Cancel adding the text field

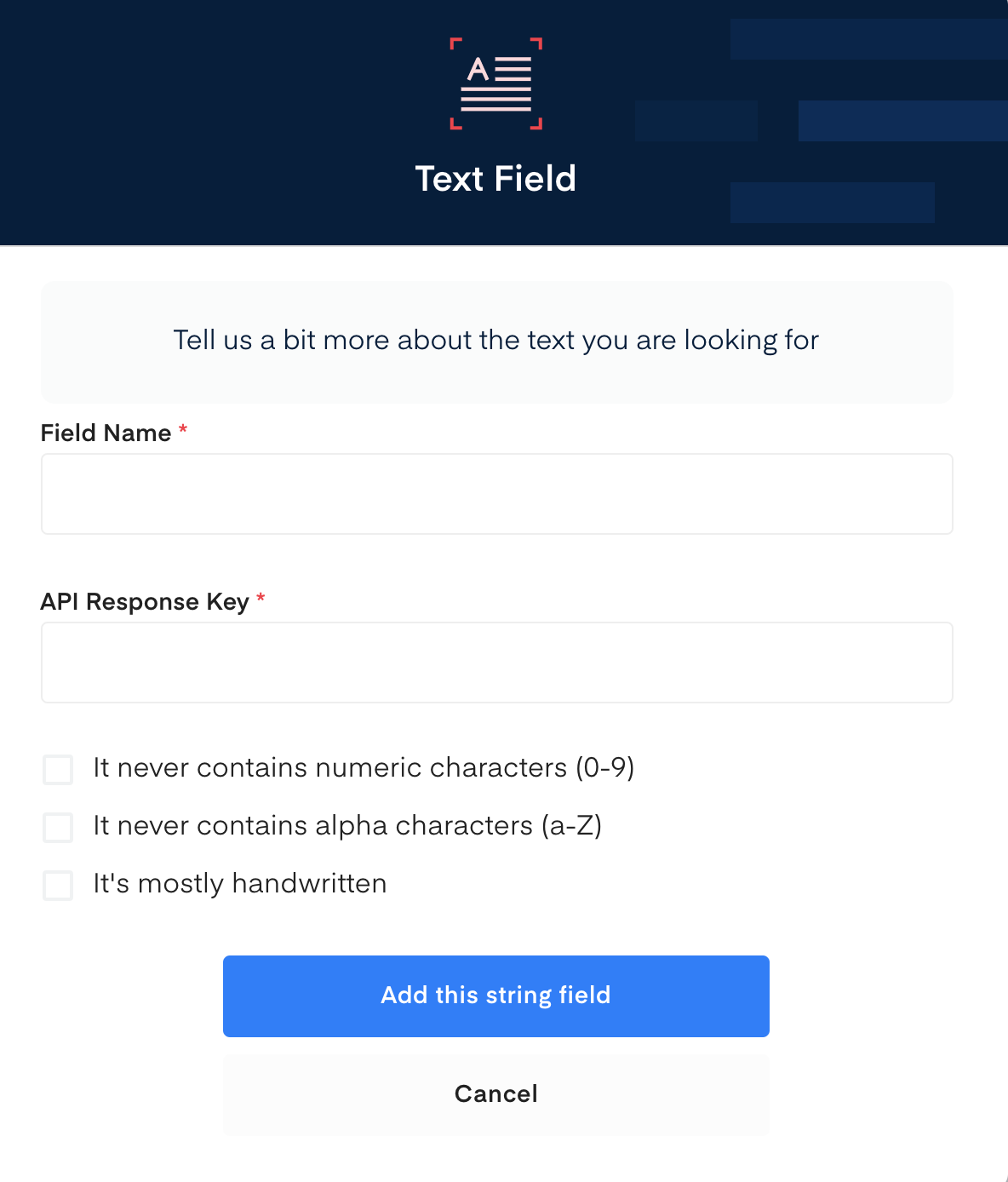(496, 1094)
